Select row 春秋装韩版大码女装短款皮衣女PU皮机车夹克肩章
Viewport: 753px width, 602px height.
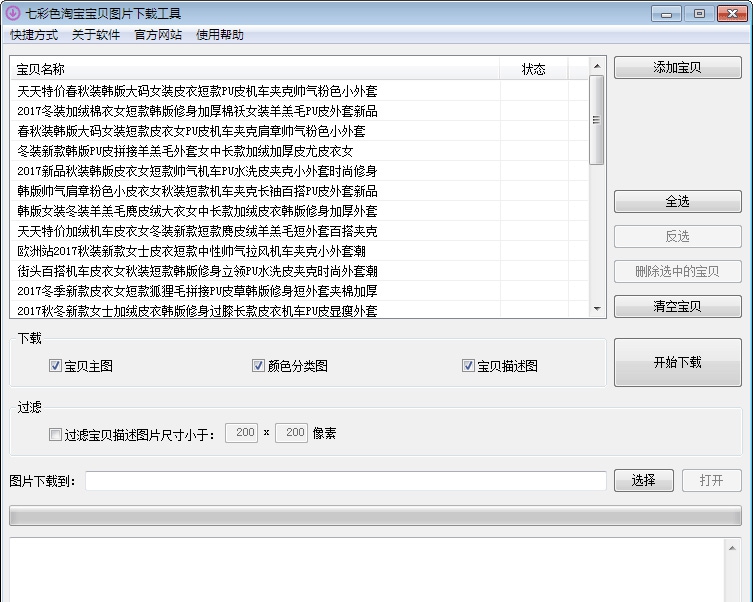[300, 131]
